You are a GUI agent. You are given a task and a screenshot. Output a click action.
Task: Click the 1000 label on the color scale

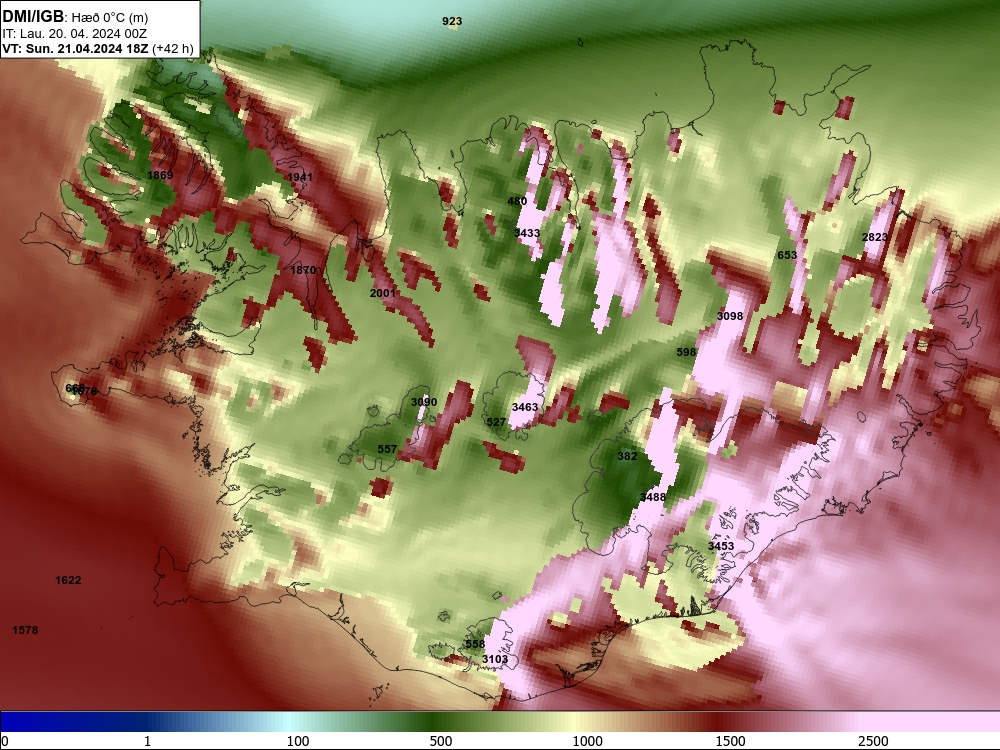(x=587, y=741)
